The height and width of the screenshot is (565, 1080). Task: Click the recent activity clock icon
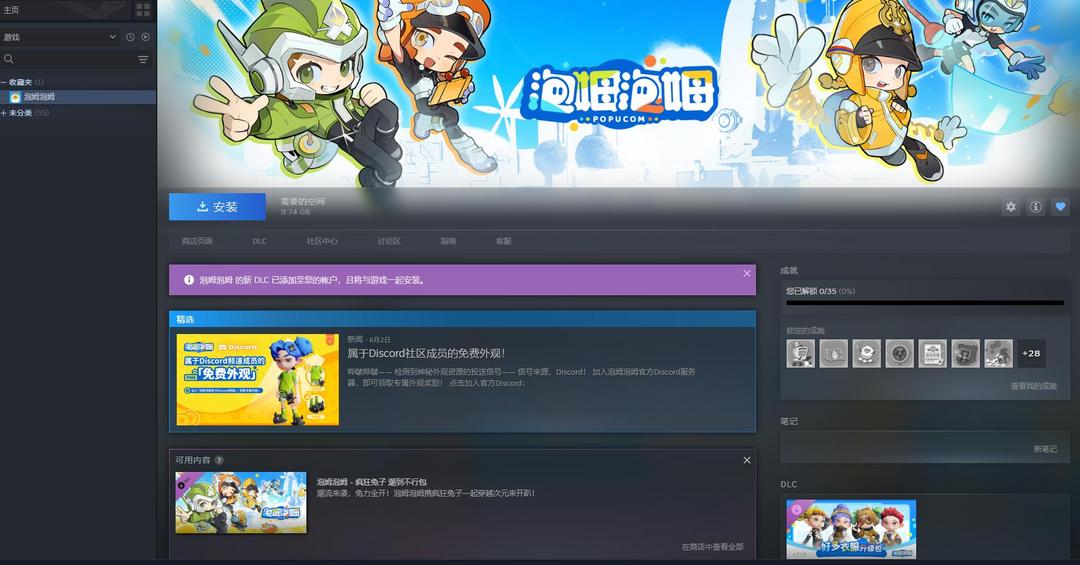point(130,37)
